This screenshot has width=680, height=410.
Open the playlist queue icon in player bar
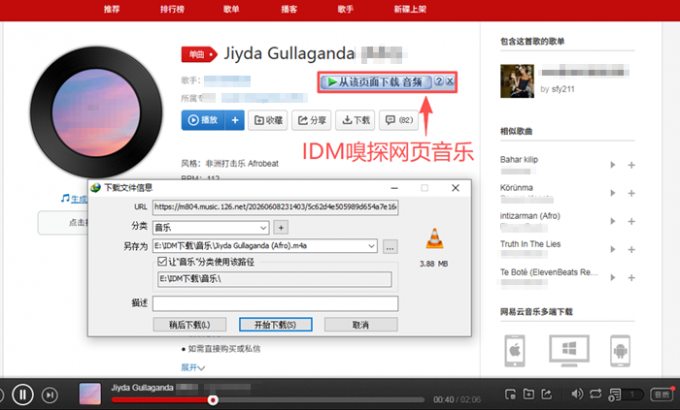click(x=615, y=394)
